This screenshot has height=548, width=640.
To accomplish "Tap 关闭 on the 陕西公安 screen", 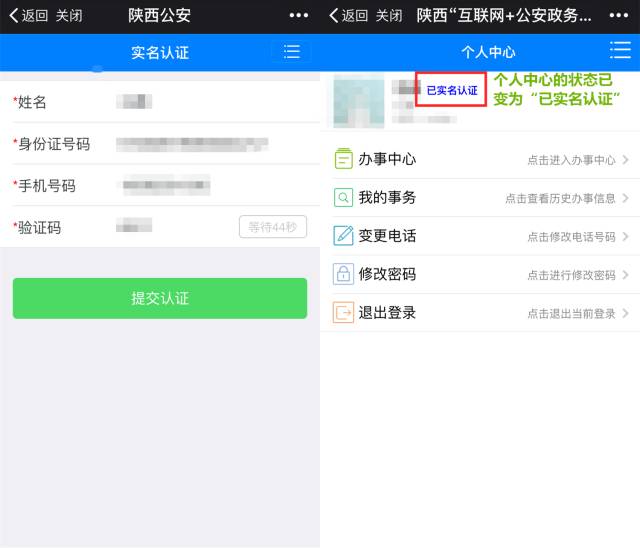I will (x=69, y=16).
